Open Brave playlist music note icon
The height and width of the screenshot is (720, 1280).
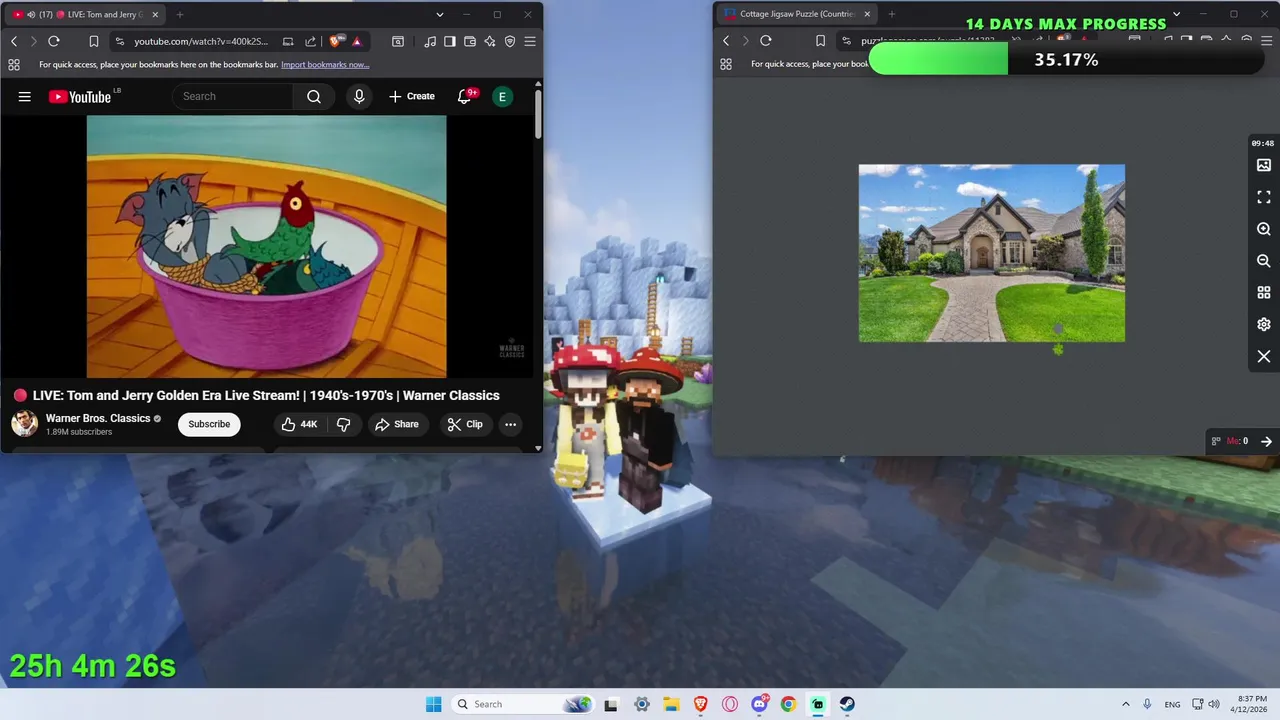pyautogui.click(x=430, y=41)
